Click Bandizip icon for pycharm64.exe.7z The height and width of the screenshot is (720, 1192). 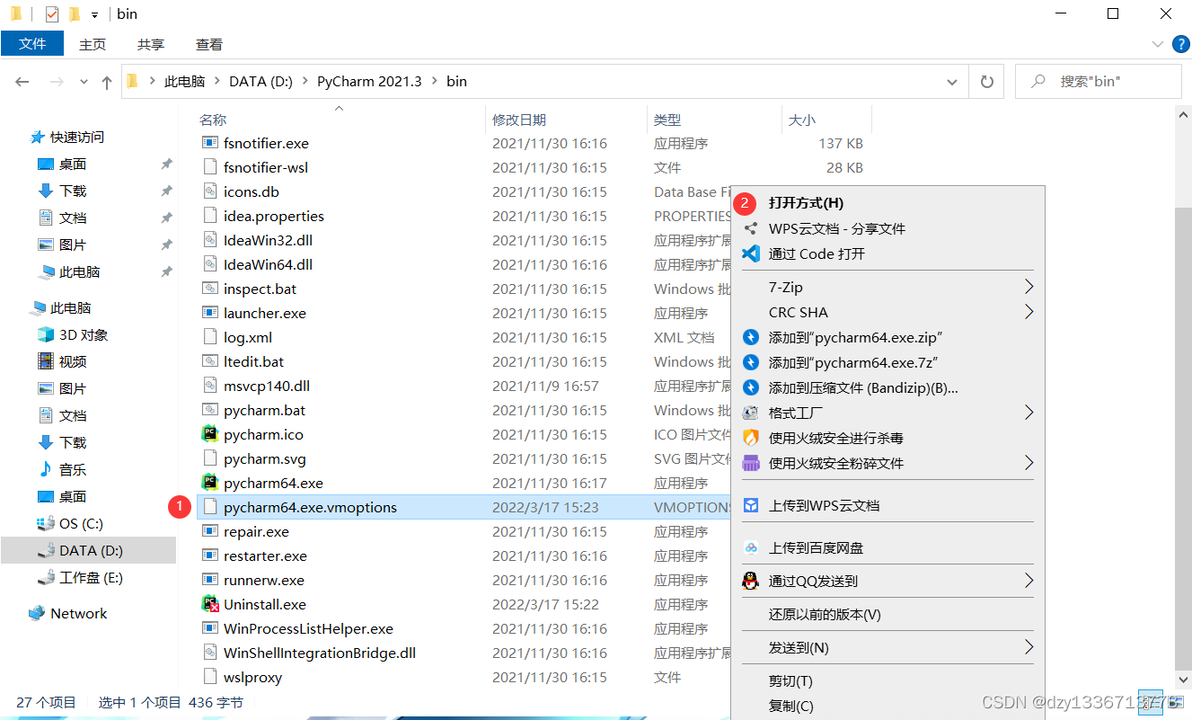pos(751,363)
